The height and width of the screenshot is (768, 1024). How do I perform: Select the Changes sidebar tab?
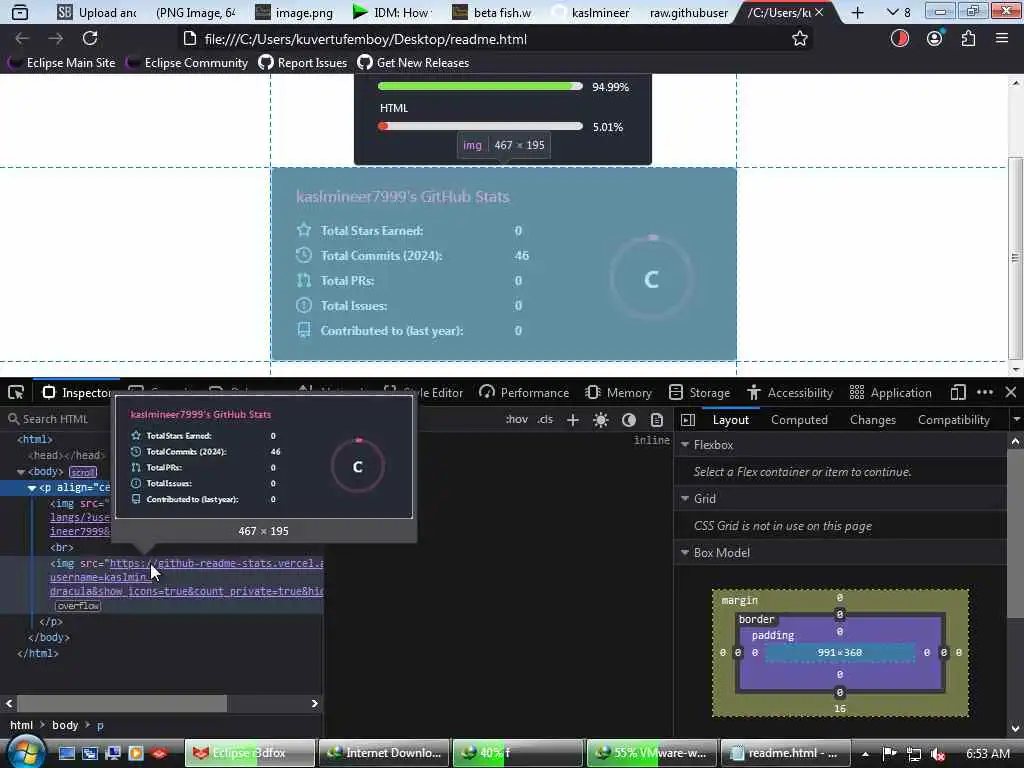(872, 420)
